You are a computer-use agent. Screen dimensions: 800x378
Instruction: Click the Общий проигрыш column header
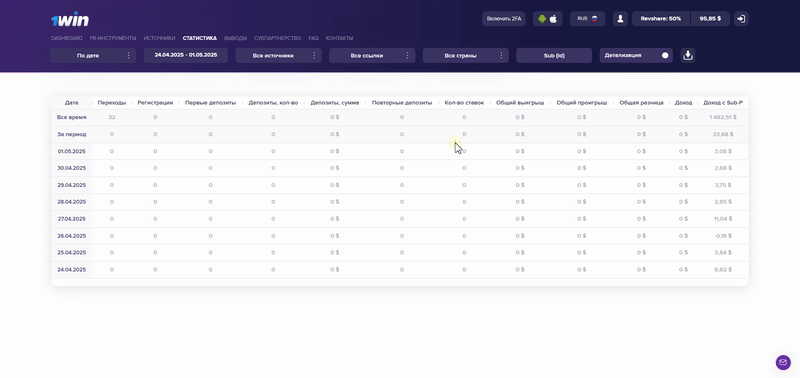point(582,103)
